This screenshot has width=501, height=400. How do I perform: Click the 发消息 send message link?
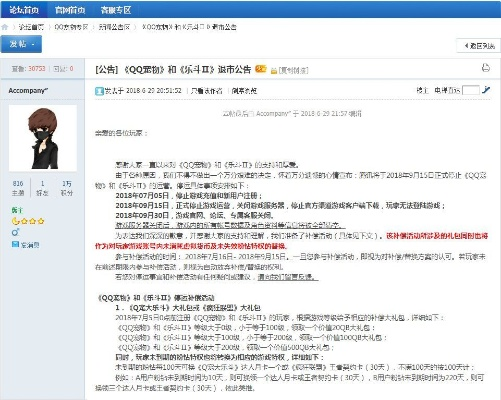click(30, 245)
